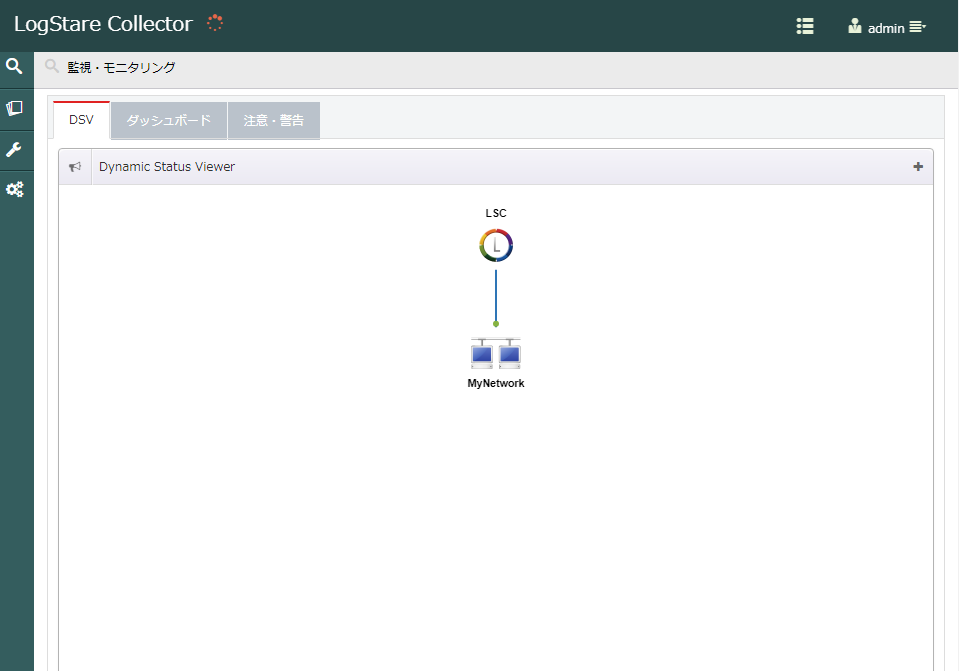Click the green connector dot above MyNetwork
Viewport: 959px width, 671px height.
click(x=496, y=324)
